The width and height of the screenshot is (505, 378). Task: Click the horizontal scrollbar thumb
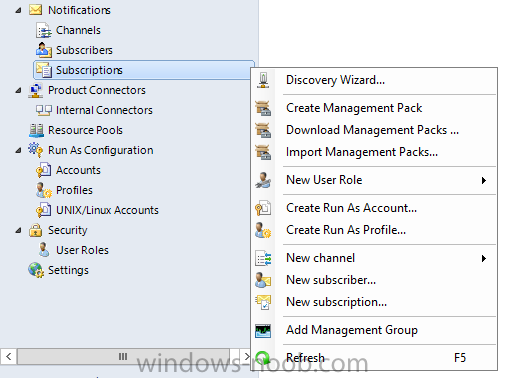123,356
